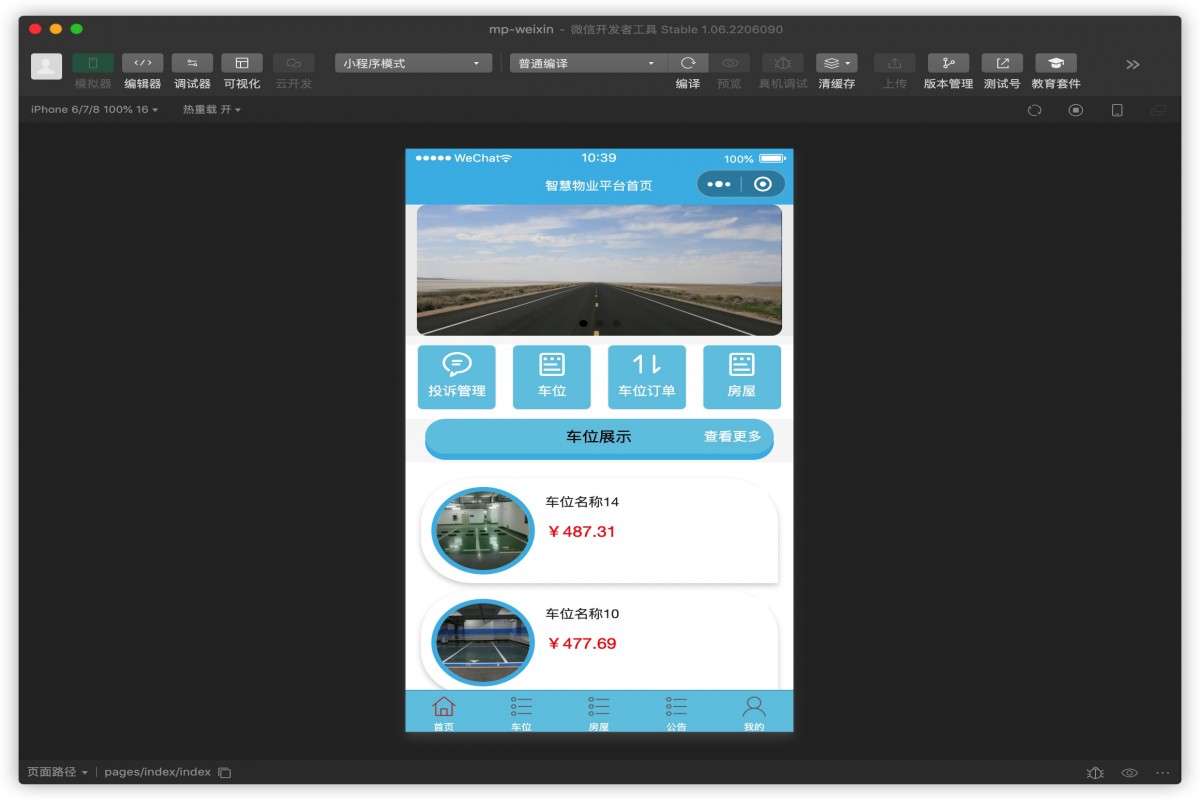Open the 公告 tab at the bottom
1200x800 pixels.
pos(678,711)
